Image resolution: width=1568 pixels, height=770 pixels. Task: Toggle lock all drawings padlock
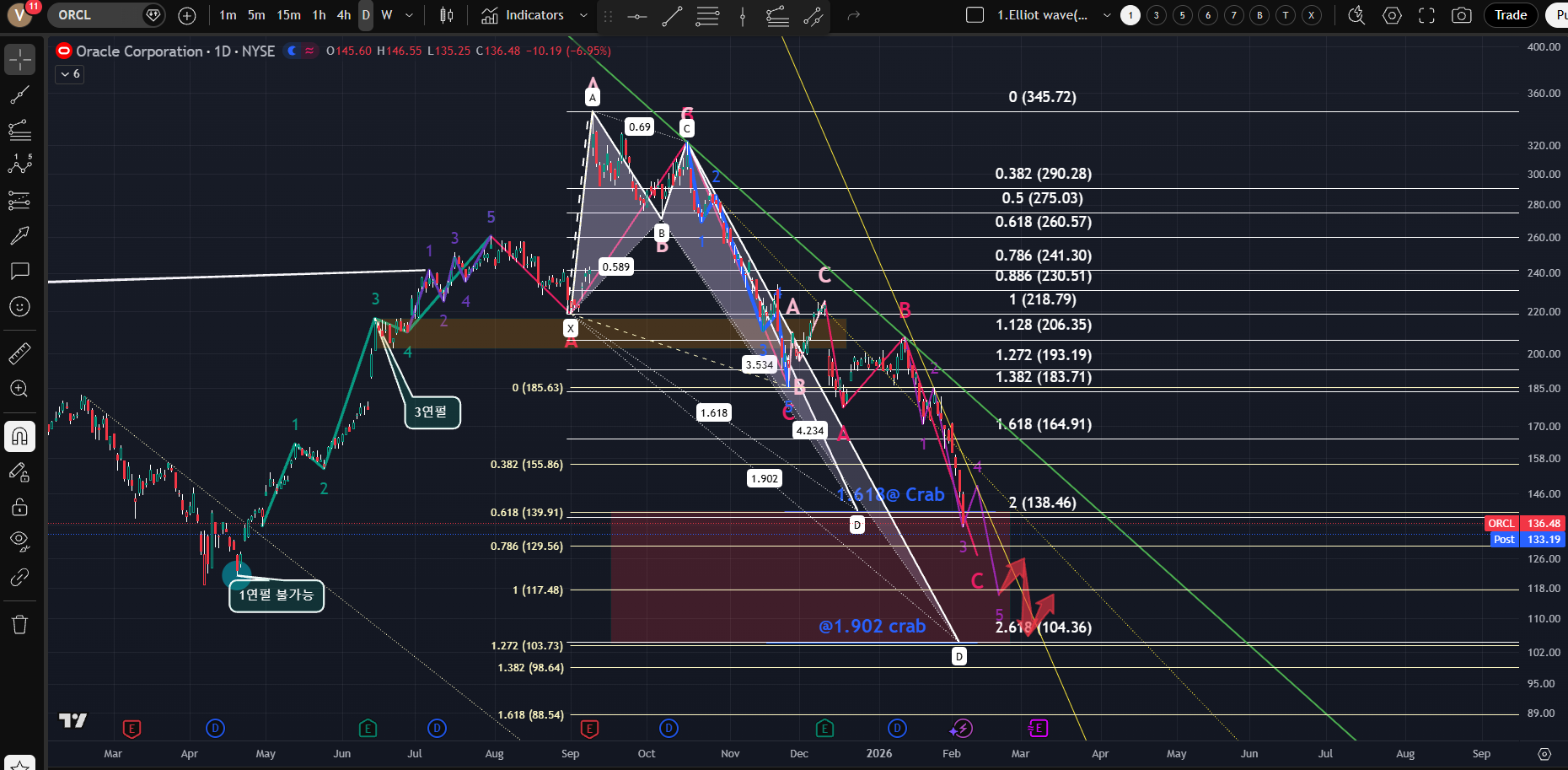tap(19, 507)
